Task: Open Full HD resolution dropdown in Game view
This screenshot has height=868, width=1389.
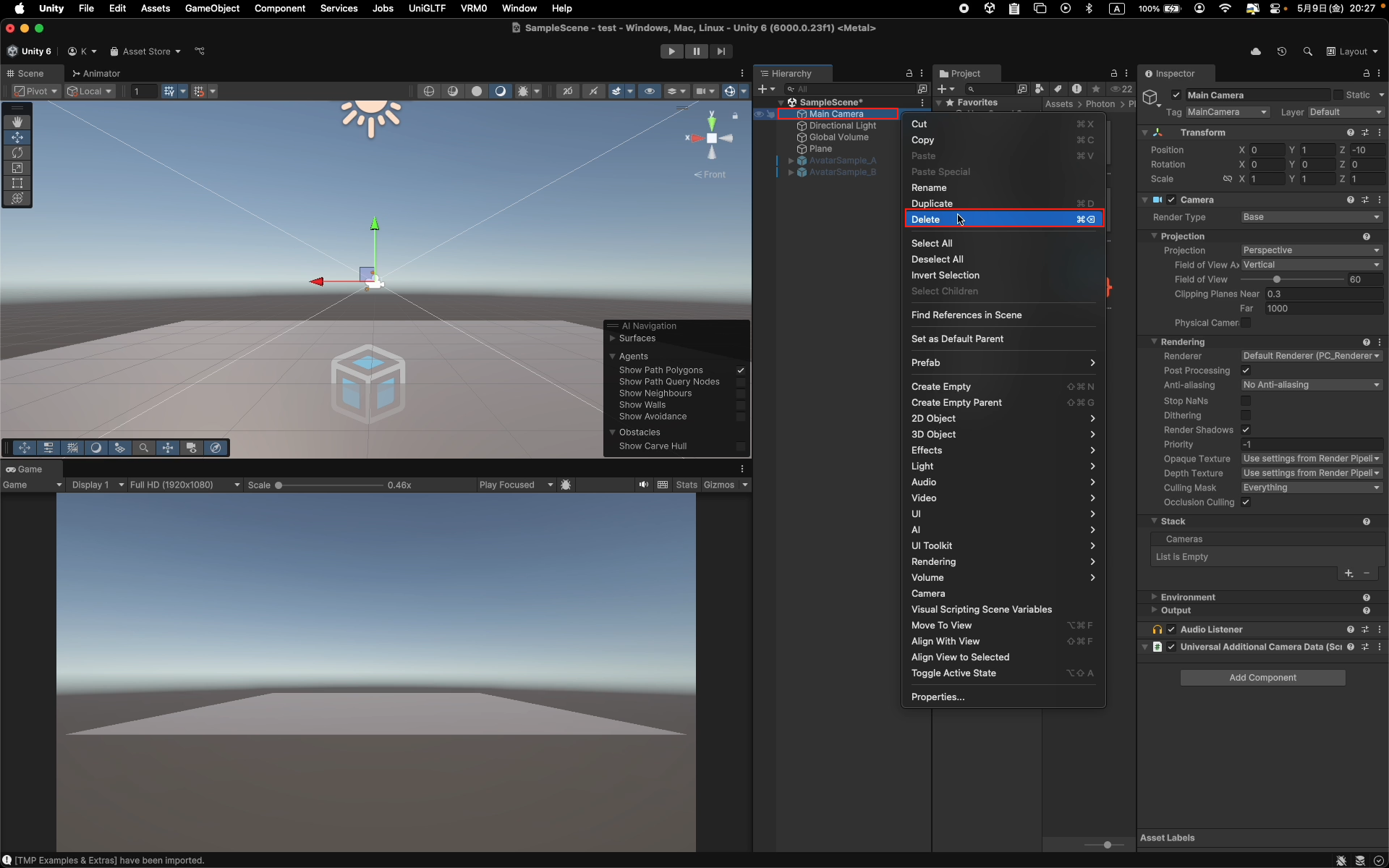Action: tap(185, 485)
